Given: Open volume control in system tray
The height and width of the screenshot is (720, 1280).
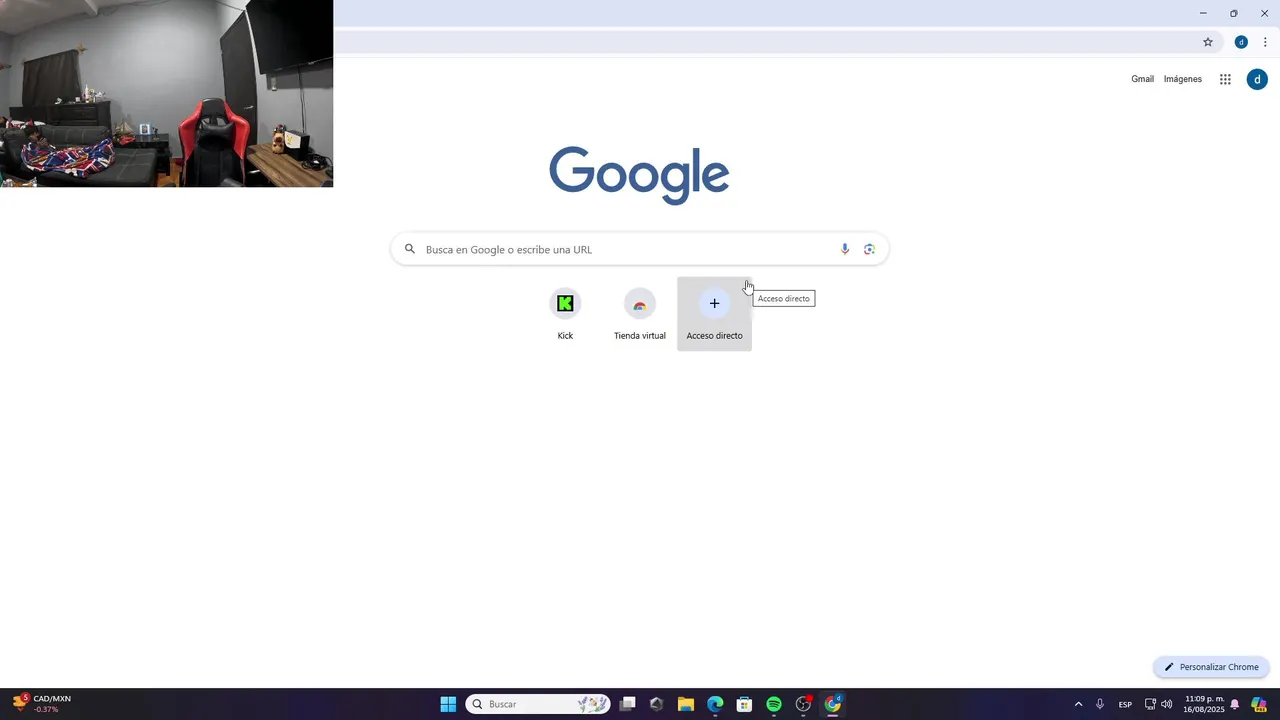Looking at the screenshot, I should 1166,704.
